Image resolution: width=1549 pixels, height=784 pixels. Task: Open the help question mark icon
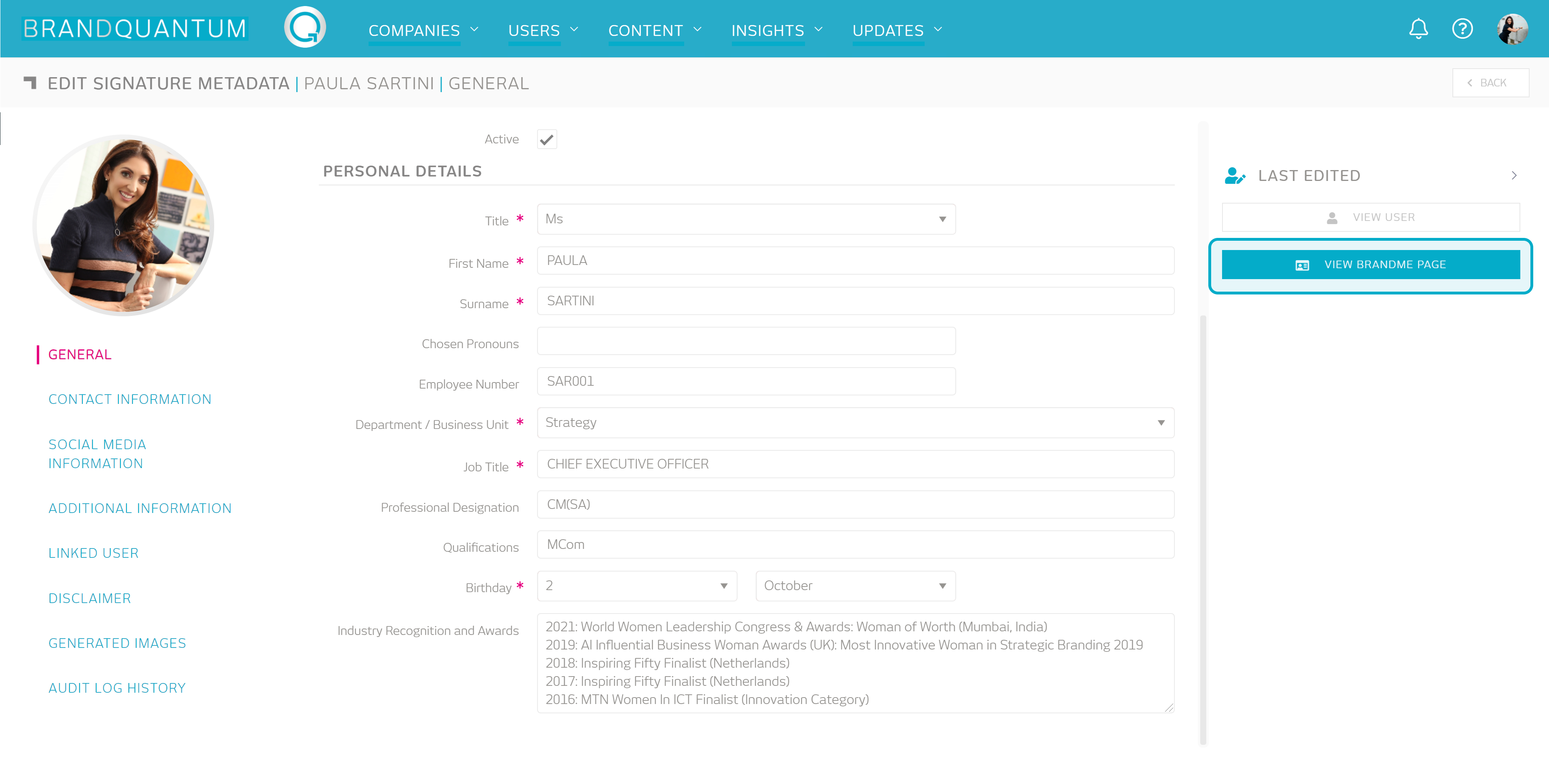pos(1462,29)
